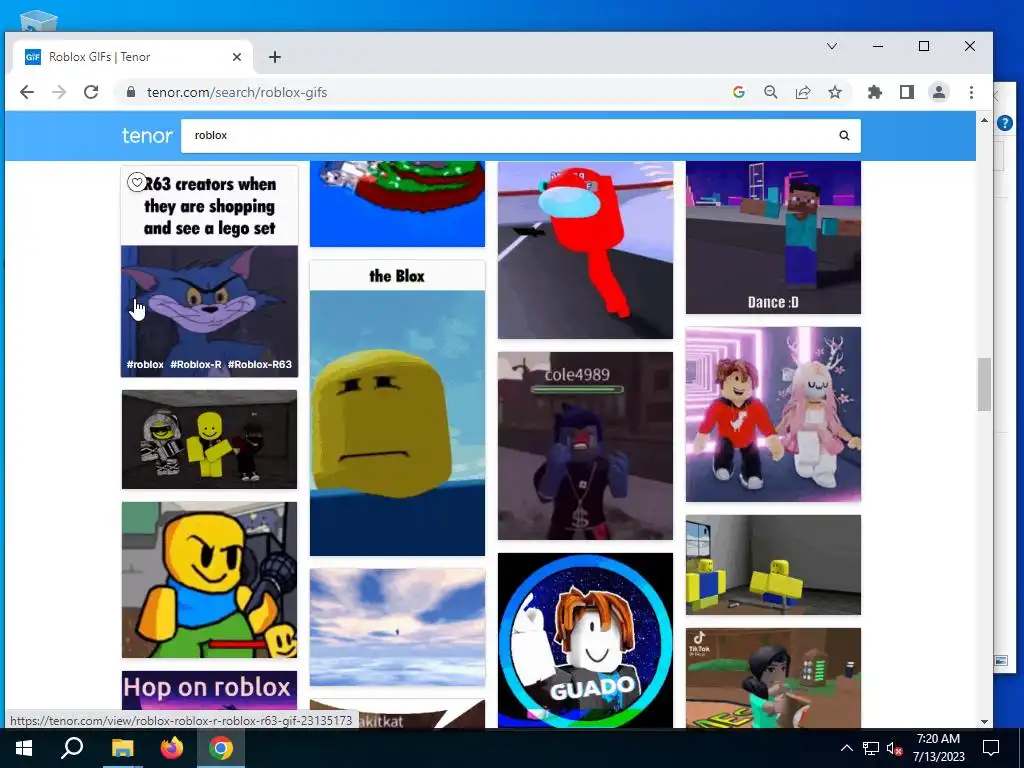Open the taskbar clock and date
Viewport: 1024px width, 768px height.
[x=938, y=748]
